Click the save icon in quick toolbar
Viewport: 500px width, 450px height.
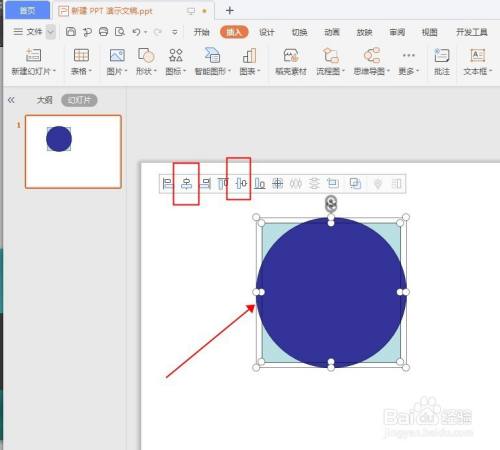(71, 32)
